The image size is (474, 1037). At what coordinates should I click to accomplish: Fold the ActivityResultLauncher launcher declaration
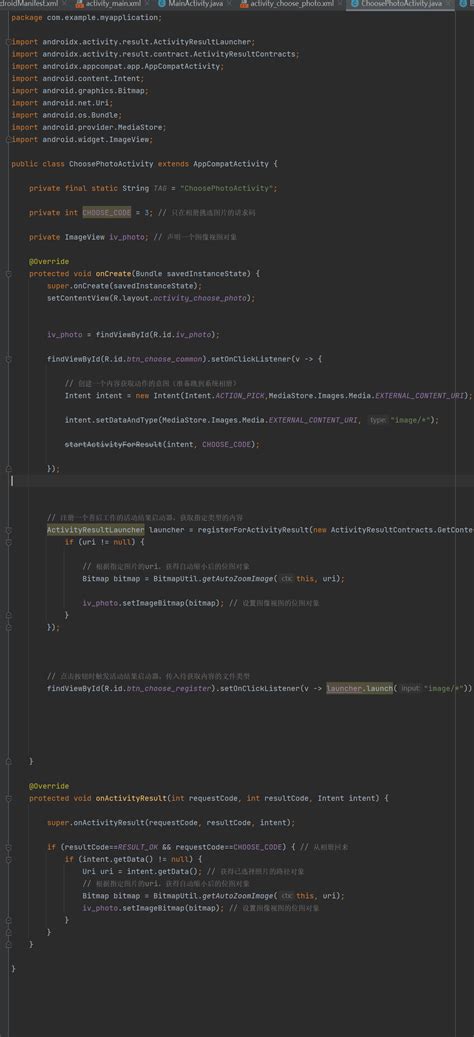click(x=9, y=530)
